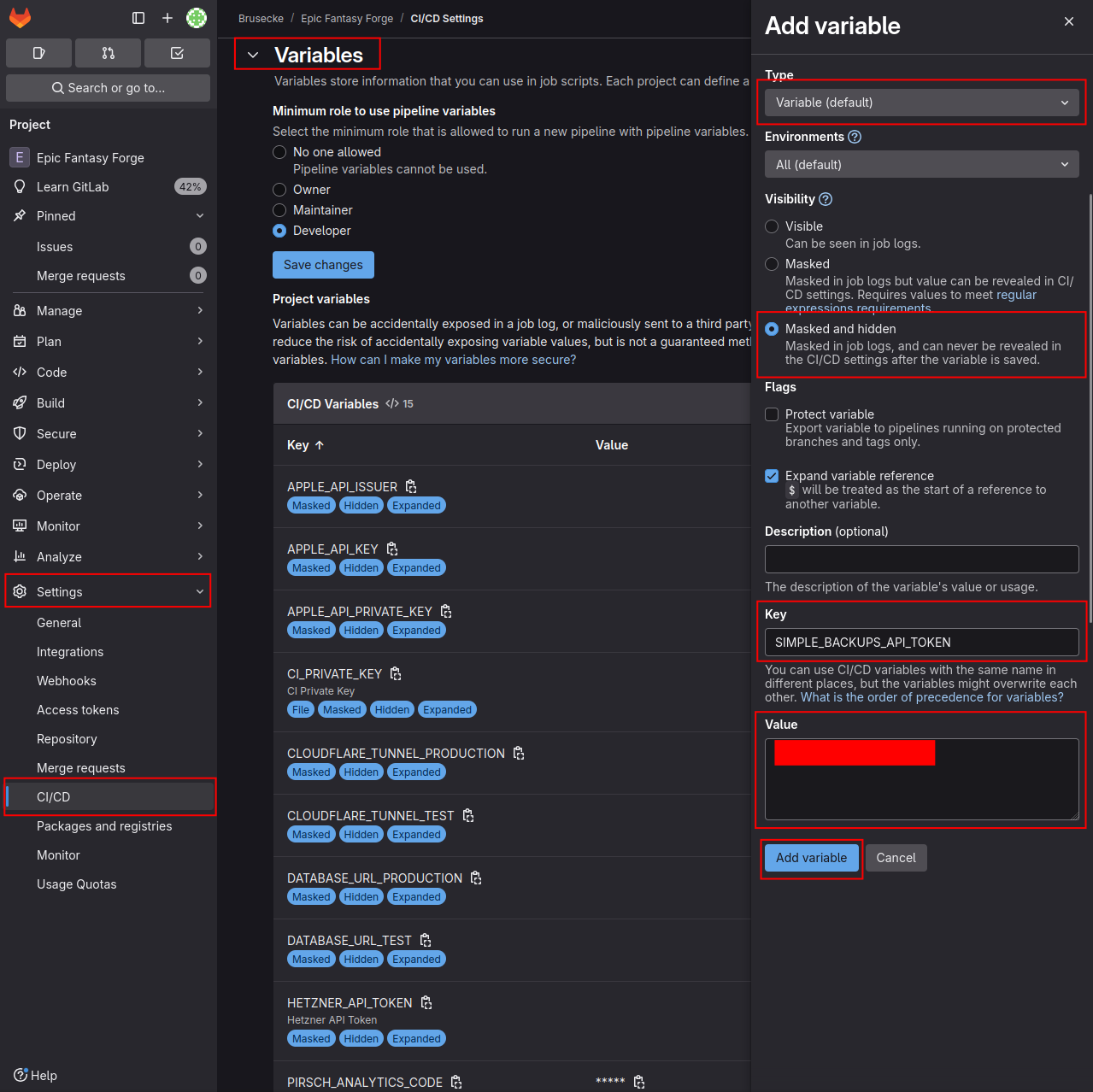This screenshot has width=1093, height=1092.
Task: Open the Type dropdown
Action: [x=921, y=103]
